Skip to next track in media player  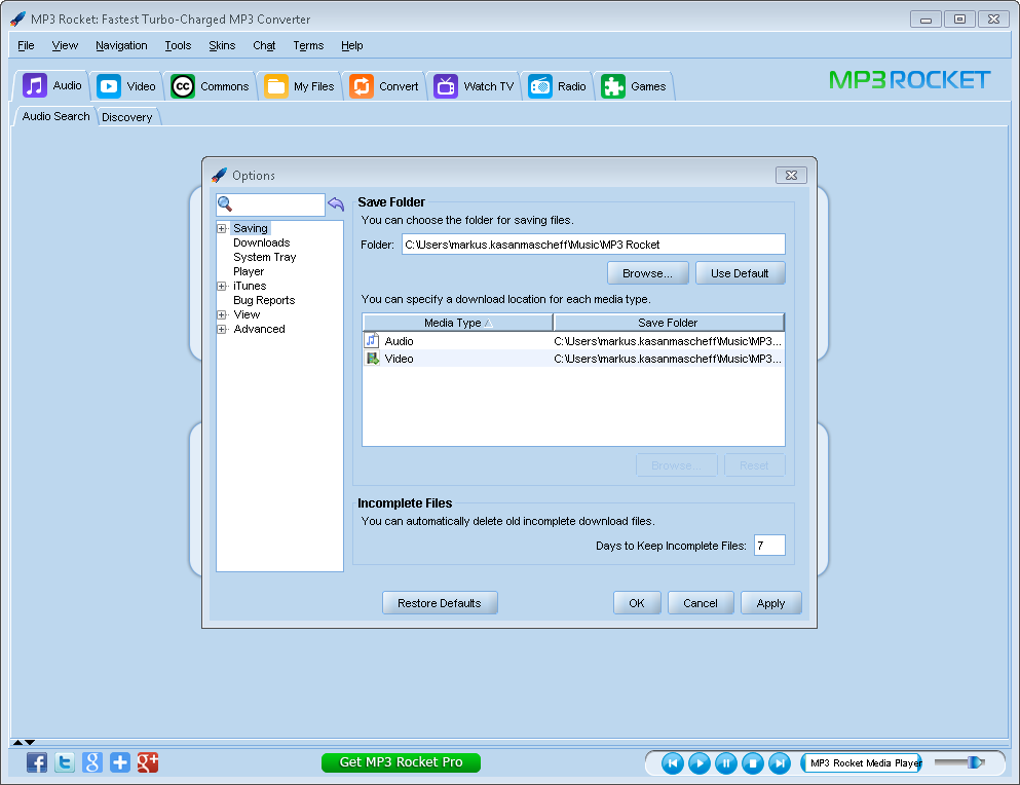click(779, 763)
